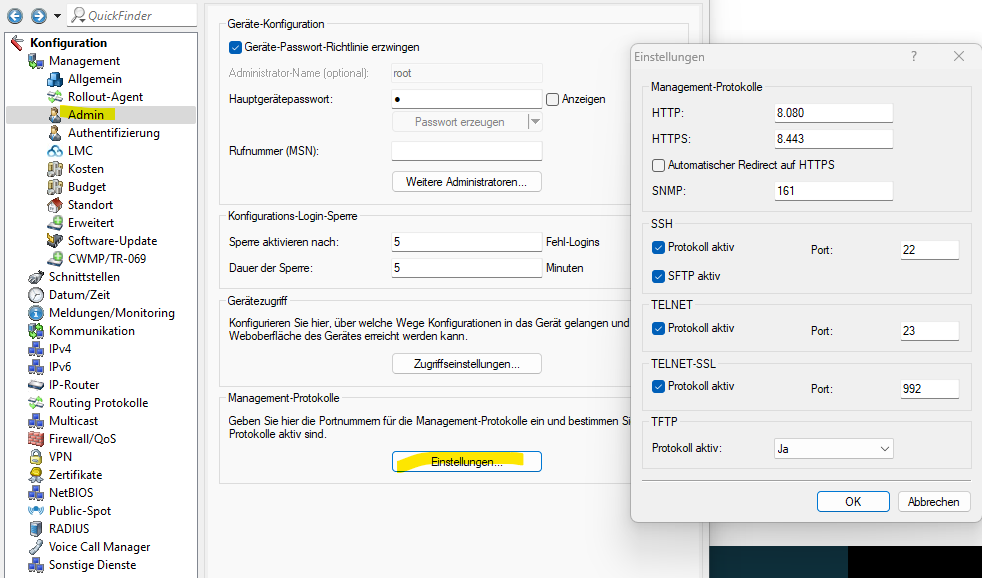
Task: Click the LMC cloud icon
Action: [55, 151]
